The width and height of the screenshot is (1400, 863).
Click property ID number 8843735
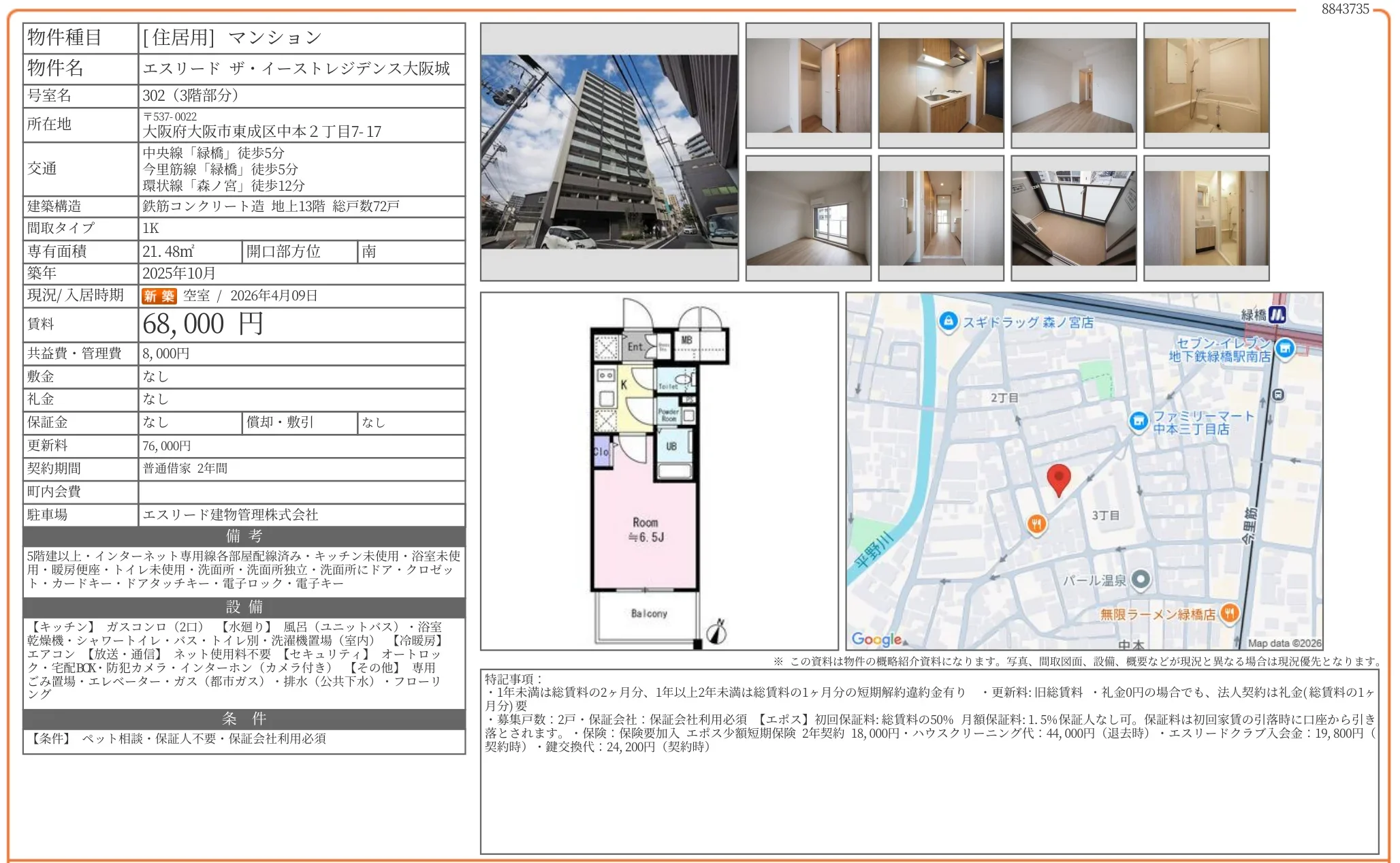1345,9
